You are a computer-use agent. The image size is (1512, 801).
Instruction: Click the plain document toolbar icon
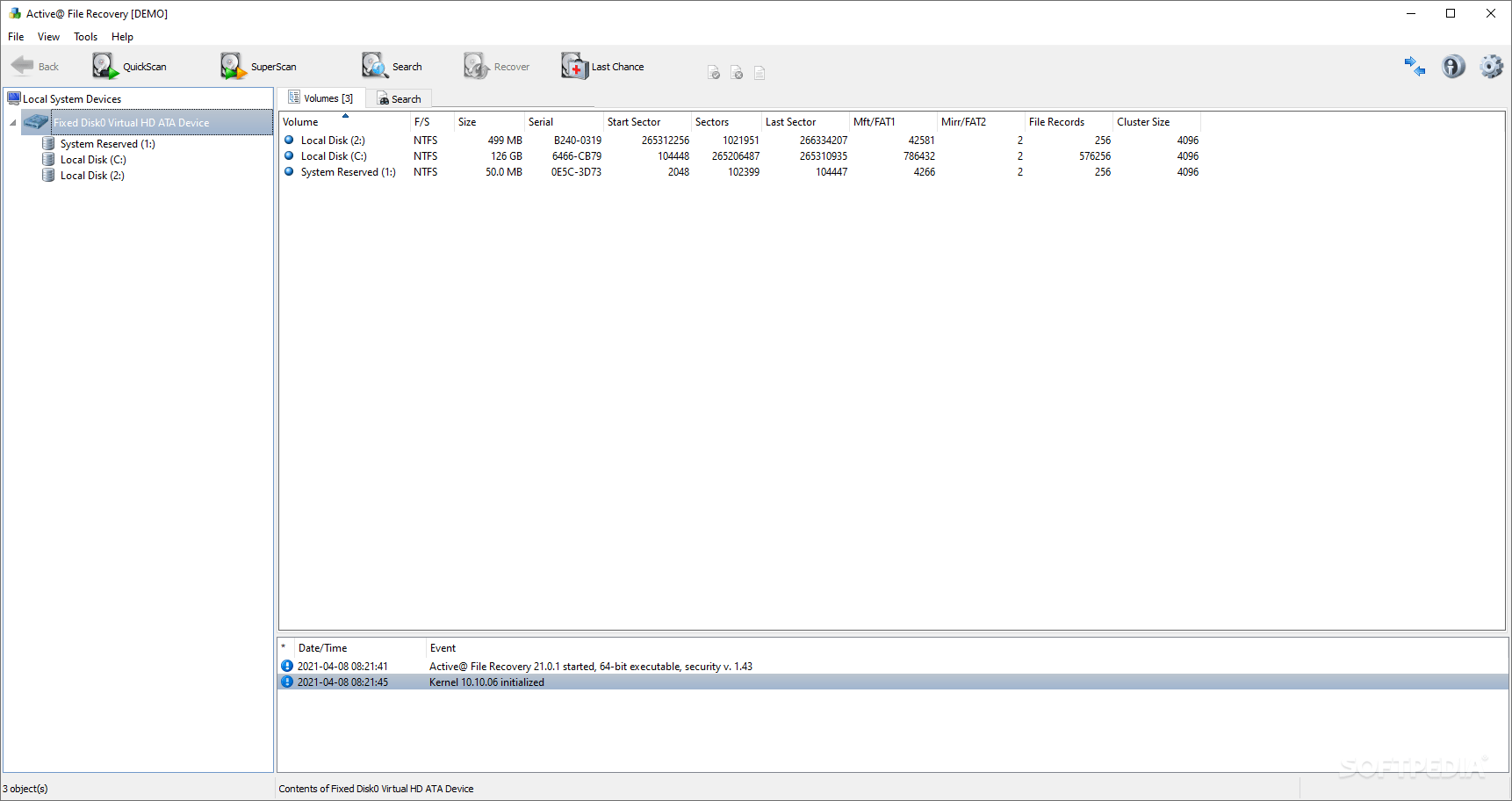pyautogui.click(x=760, y=73)
